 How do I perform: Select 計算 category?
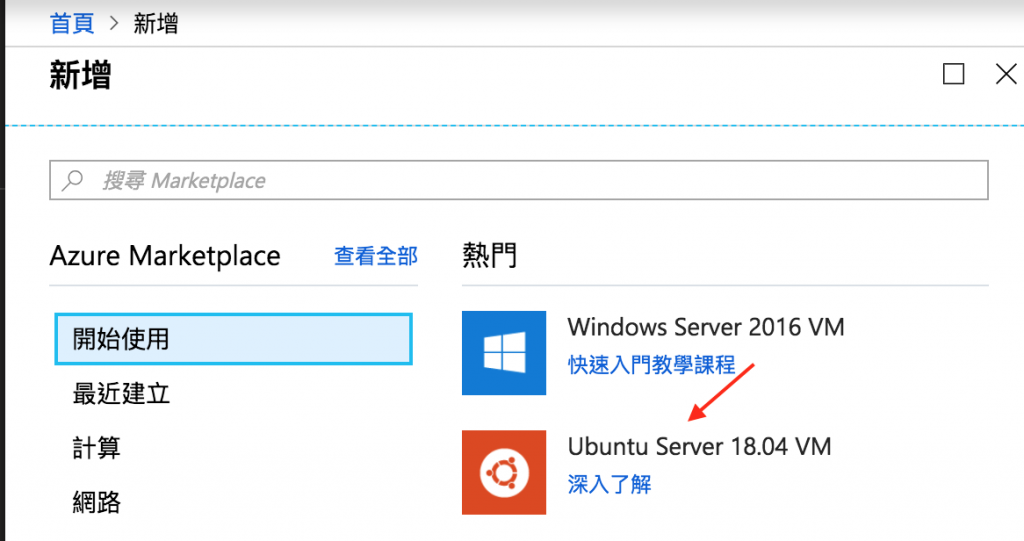97,448
